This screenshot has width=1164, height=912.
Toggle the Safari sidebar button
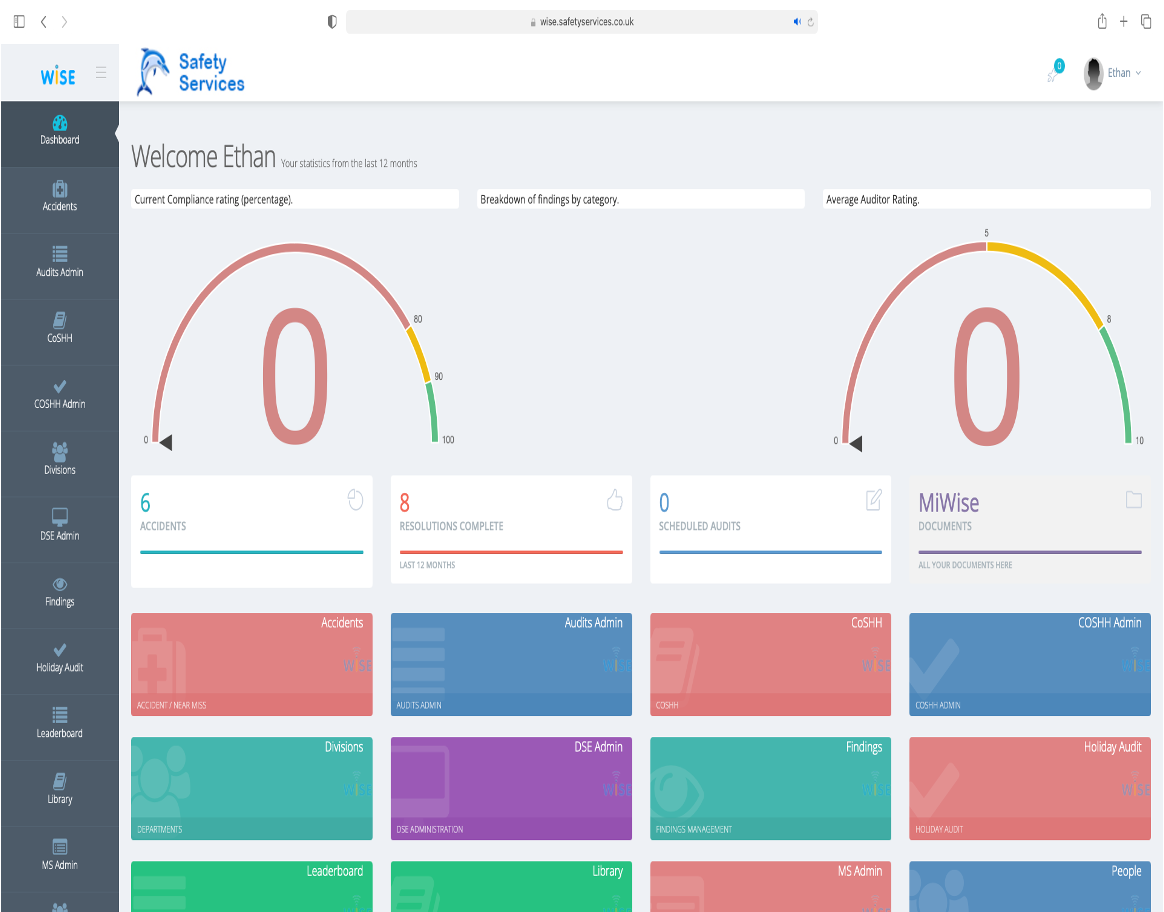19,22
